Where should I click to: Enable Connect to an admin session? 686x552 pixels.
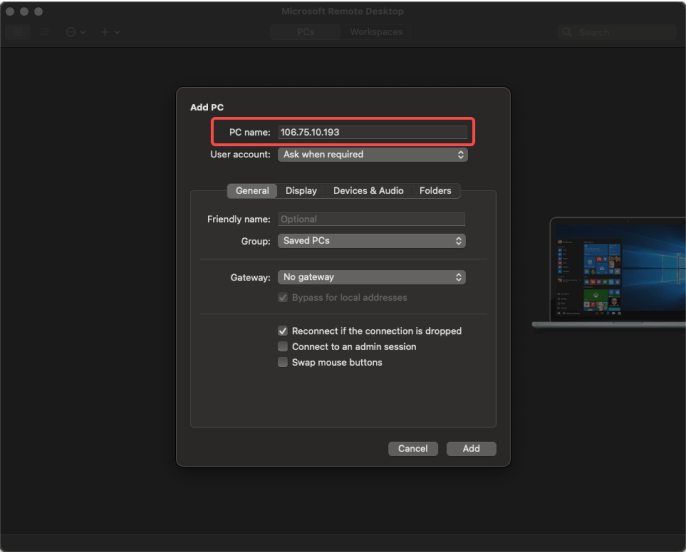pyautogui.click(x=283, y=346)
